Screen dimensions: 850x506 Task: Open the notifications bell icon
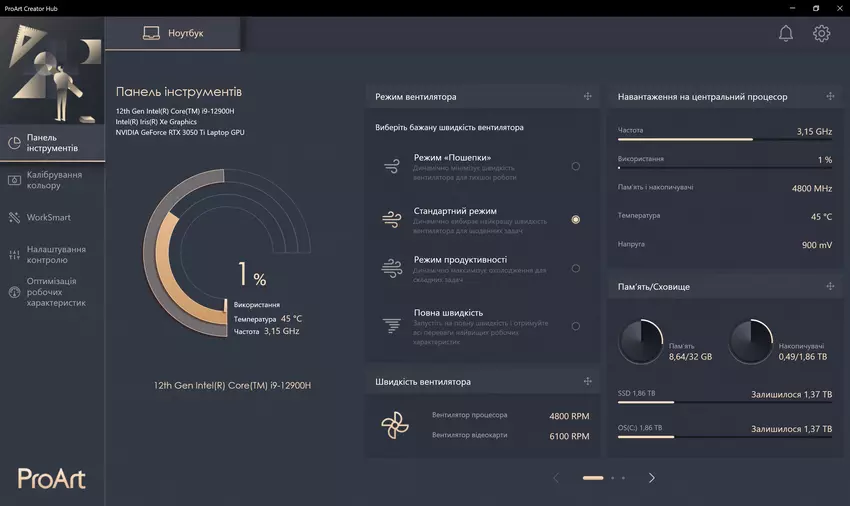coord(786,33)
